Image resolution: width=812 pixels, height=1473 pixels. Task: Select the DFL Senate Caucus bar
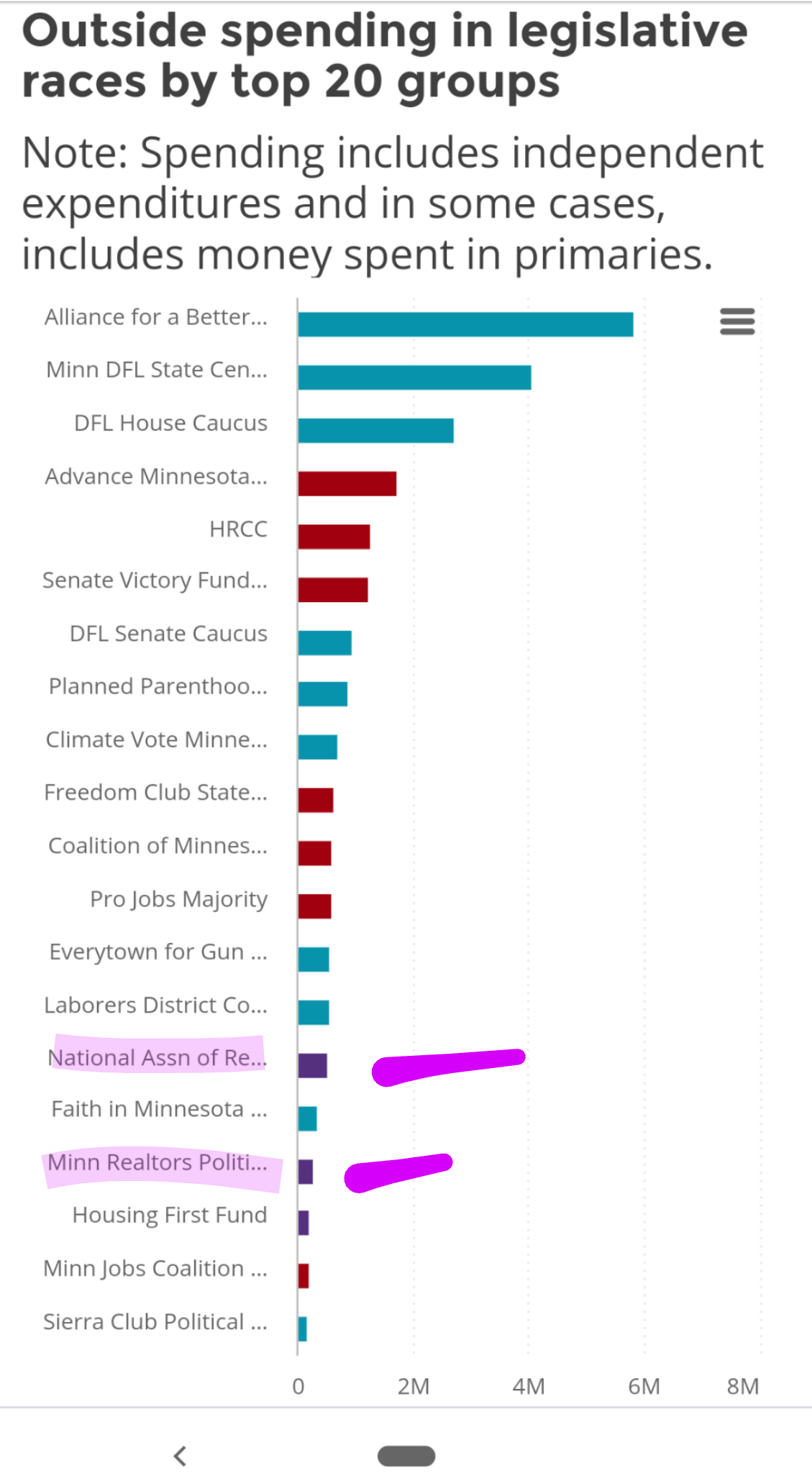(324, 643)
